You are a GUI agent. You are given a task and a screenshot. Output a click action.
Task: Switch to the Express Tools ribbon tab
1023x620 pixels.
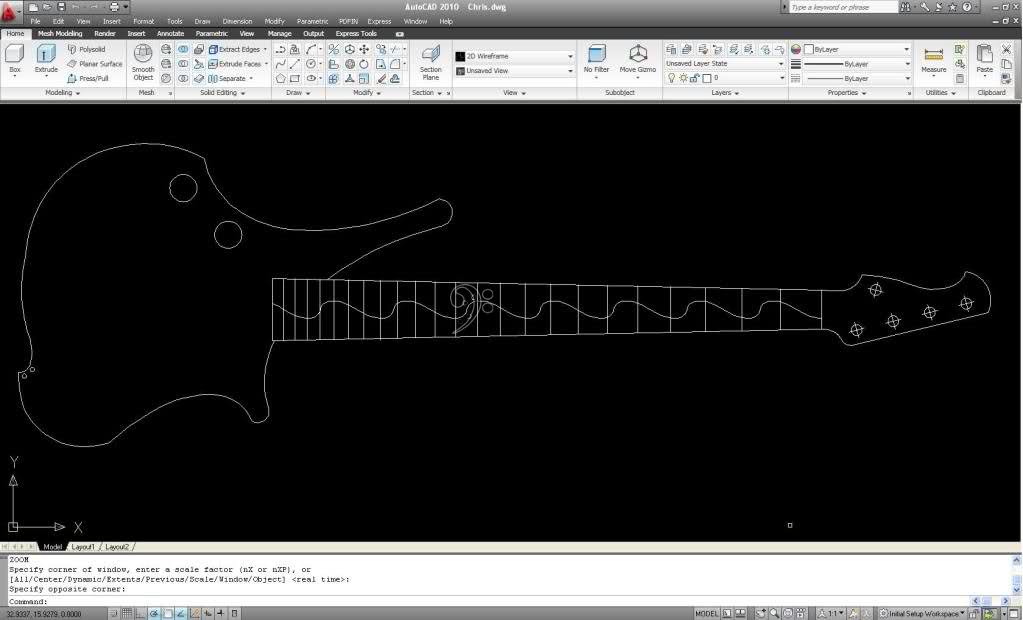point(356,34)
